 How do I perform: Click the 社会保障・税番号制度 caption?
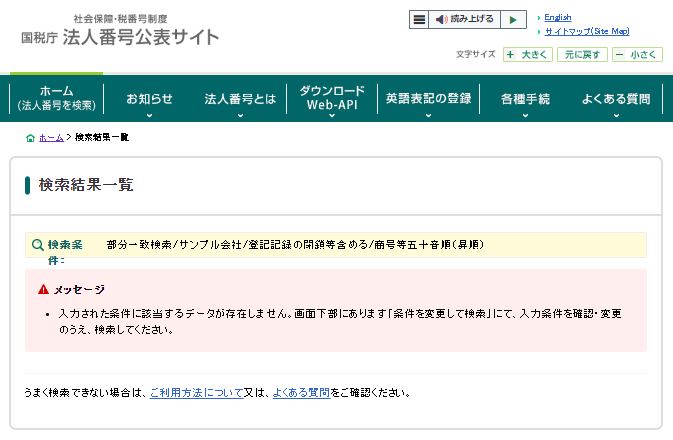point(120,19)
